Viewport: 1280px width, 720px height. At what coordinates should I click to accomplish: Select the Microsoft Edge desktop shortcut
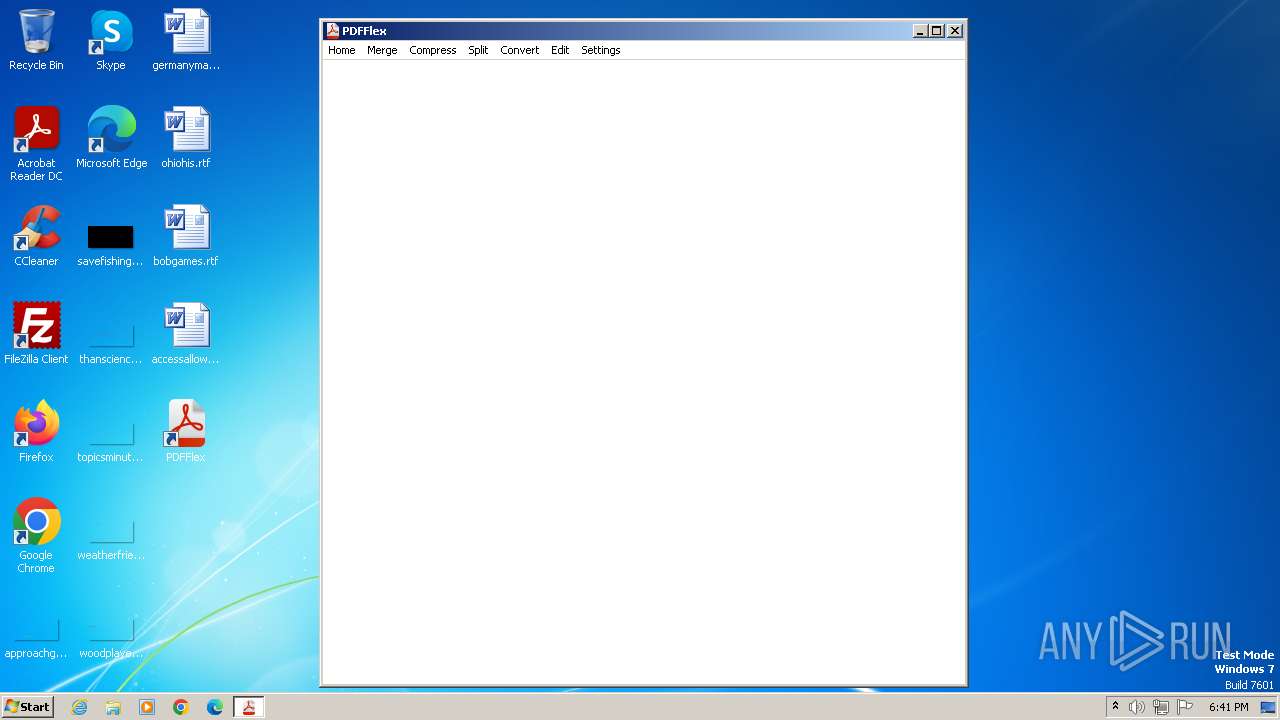[111, 138]
